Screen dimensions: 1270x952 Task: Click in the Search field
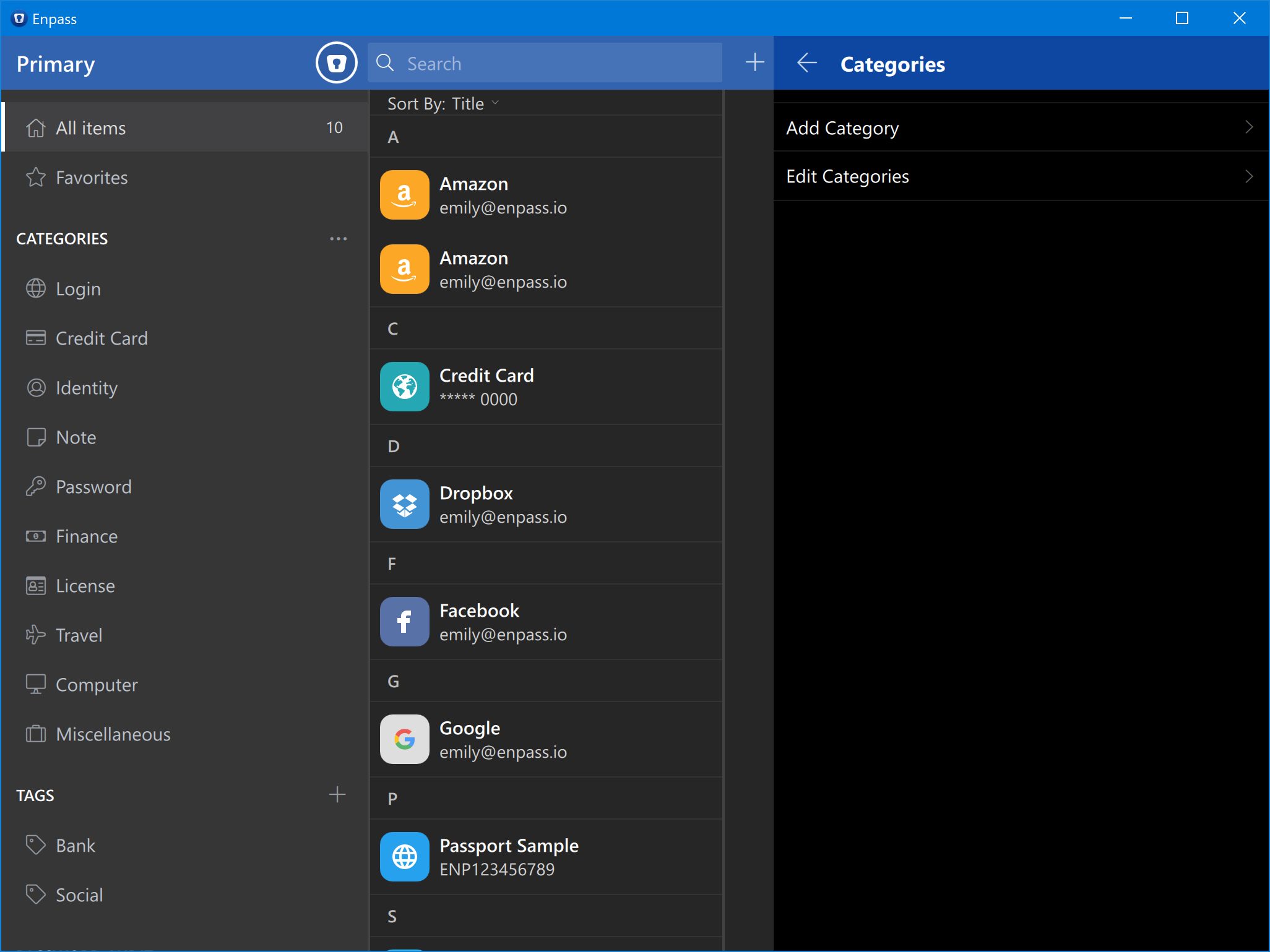[x=545, y=62]
